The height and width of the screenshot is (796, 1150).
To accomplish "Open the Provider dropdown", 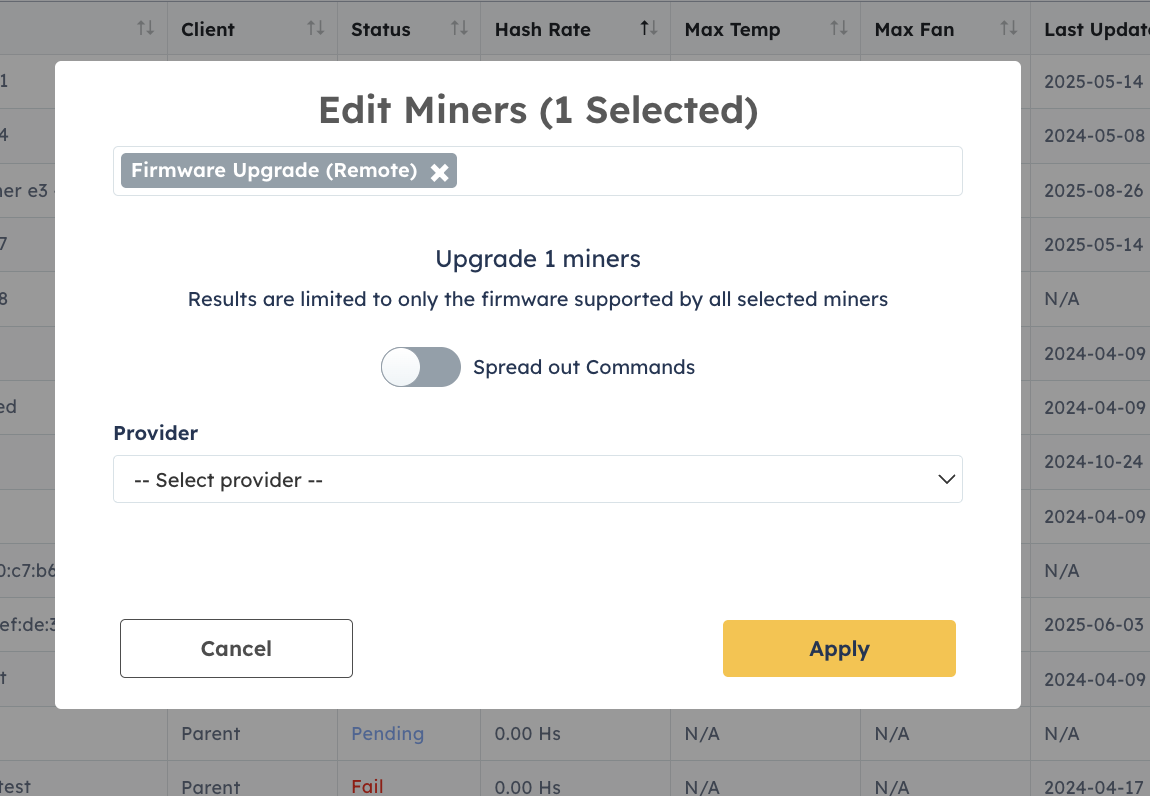I will [x=537, y=479].
